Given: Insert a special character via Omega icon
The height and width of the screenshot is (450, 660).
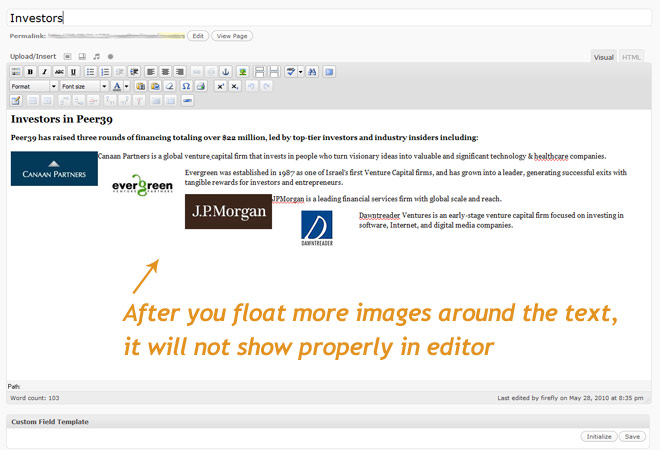Looking at the screenshot, I should click(x=186, y=86).
